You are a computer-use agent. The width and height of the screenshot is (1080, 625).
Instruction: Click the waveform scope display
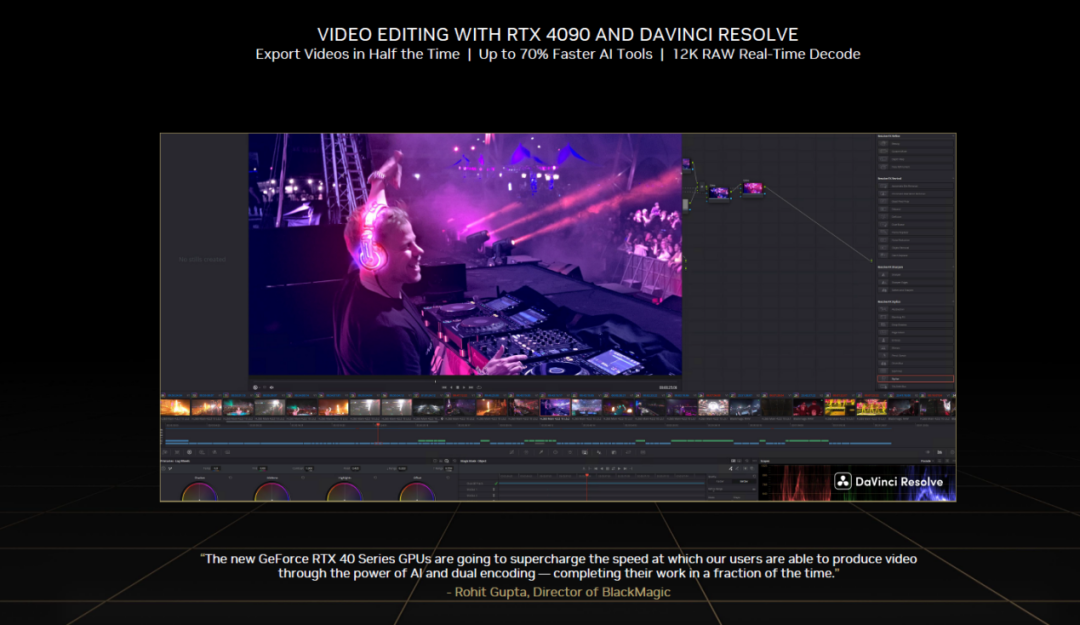[x=860, y=483]
